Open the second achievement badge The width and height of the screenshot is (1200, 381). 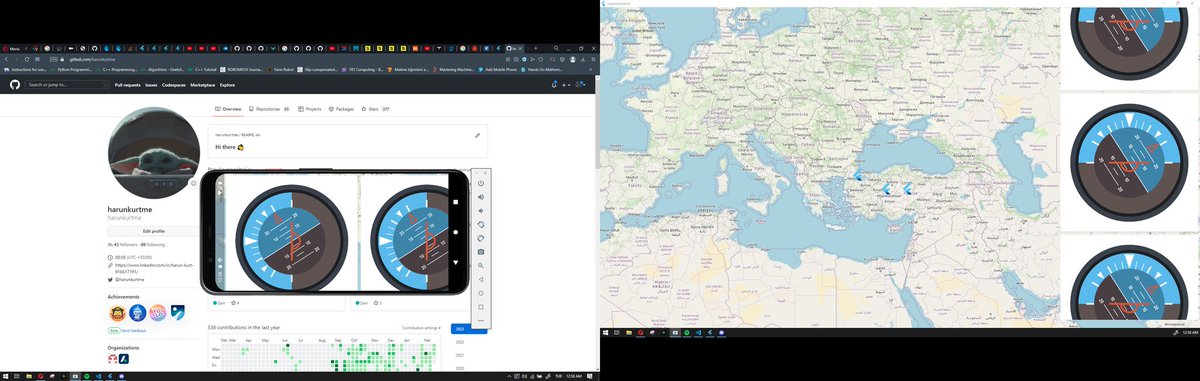(x=137, y=313)
